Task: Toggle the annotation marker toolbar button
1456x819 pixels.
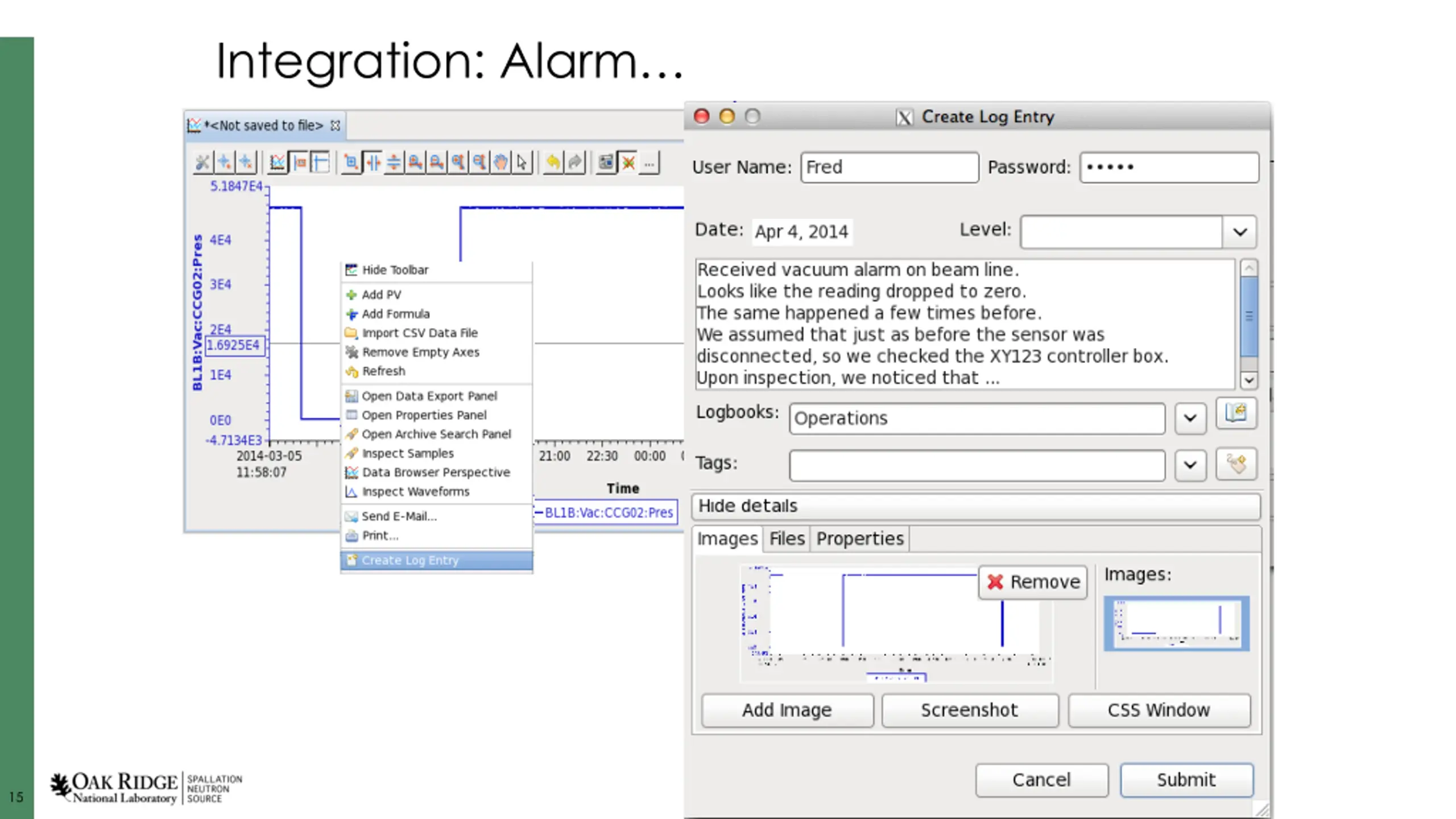Action: point(300,163)
